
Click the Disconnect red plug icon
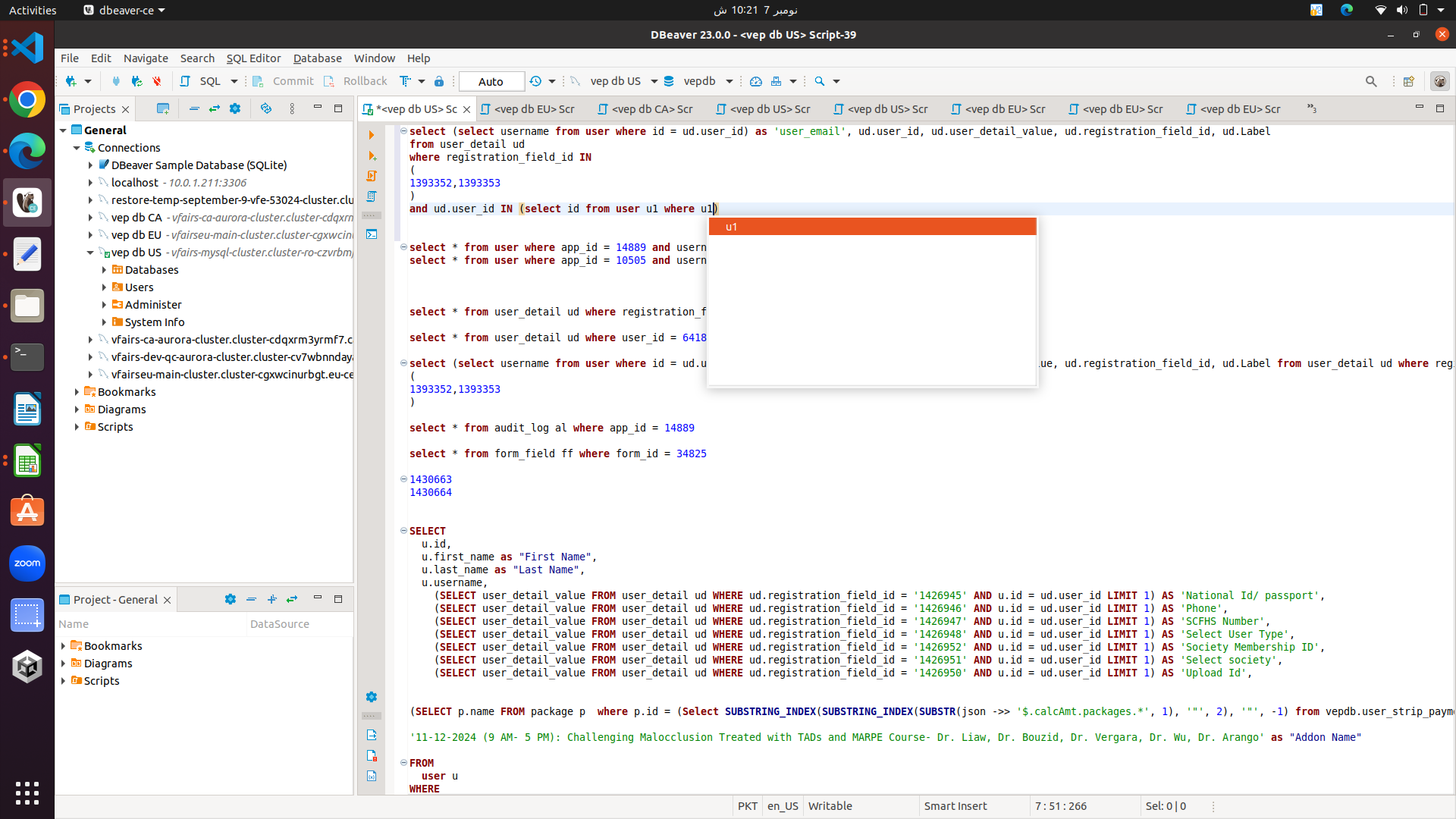(x=157, y=81)
